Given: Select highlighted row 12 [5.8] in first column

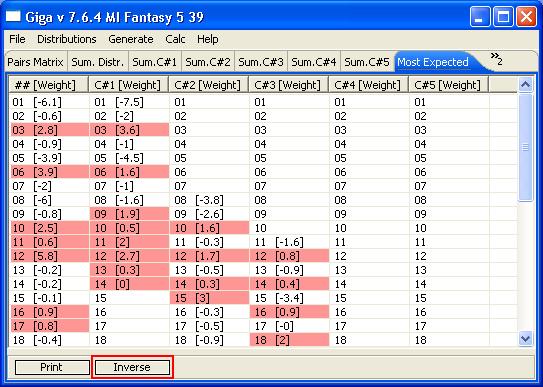Looking at the screenshot, I should pyautogui.click(x=50, y=256).
